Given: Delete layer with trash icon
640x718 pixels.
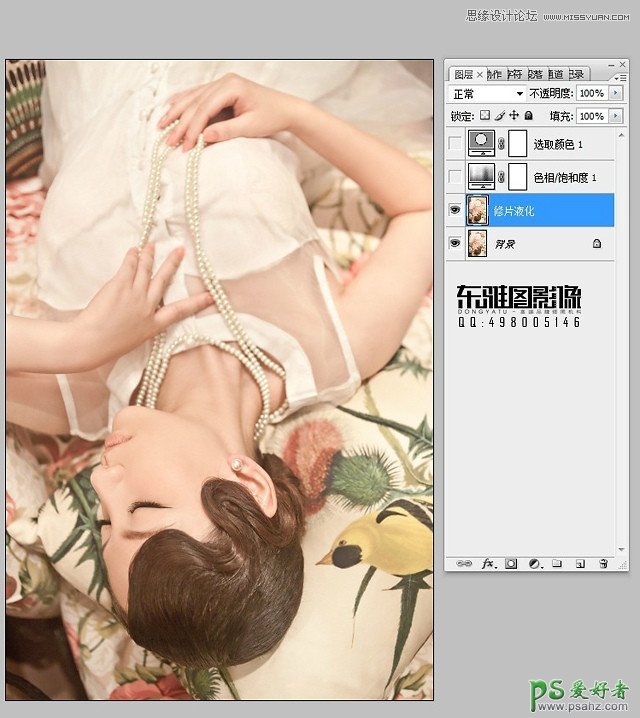Looking at the screenshot, I should coord(602,564).
